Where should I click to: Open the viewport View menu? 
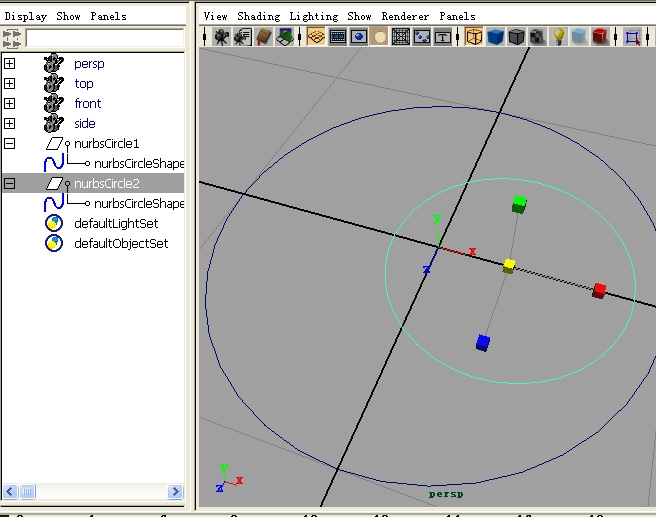(215, 16)
